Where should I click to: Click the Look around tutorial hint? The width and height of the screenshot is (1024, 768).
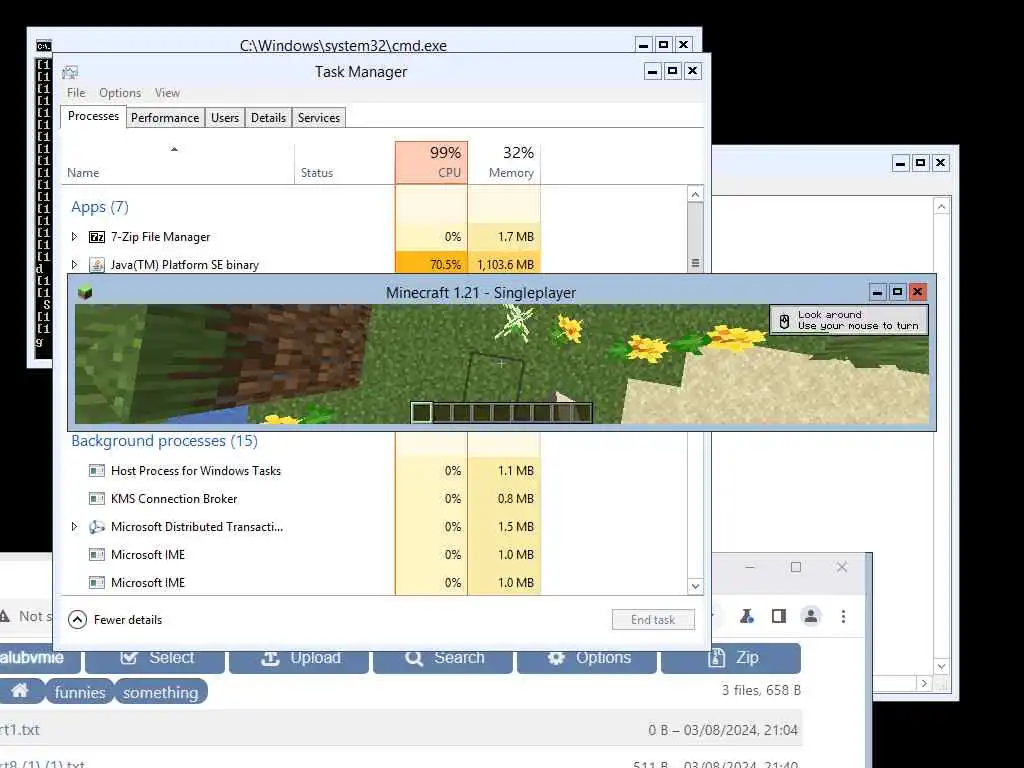coord(849,320)
